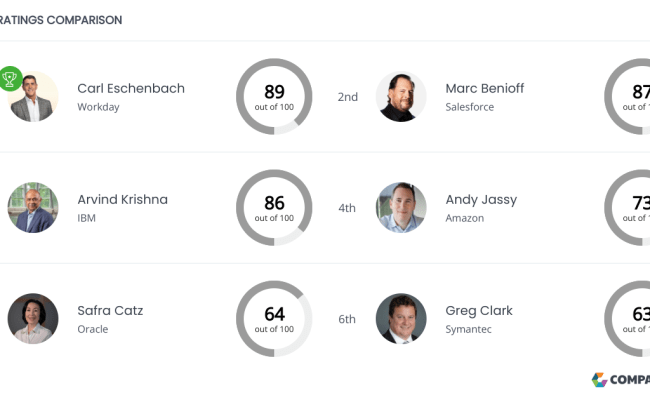Open Carl Eschenbach's profile photo
This screenshot has width=650, height=400.
point(33,97)
